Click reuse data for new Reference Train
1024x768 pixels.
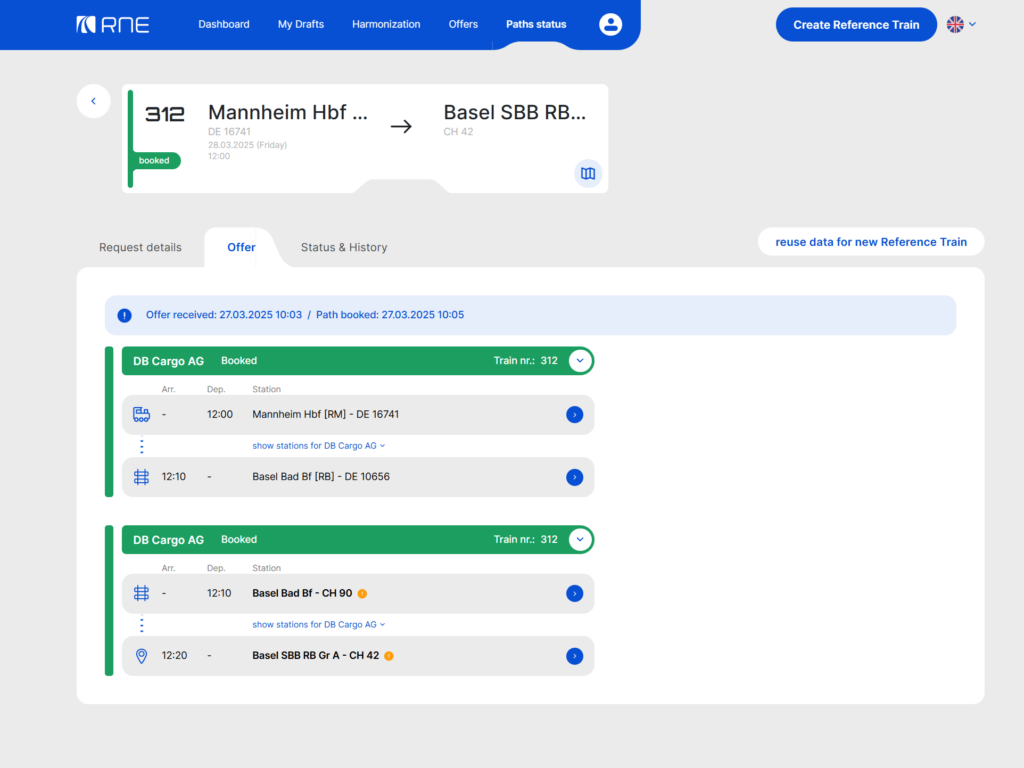pyautogui.click(x=870, y=242)
